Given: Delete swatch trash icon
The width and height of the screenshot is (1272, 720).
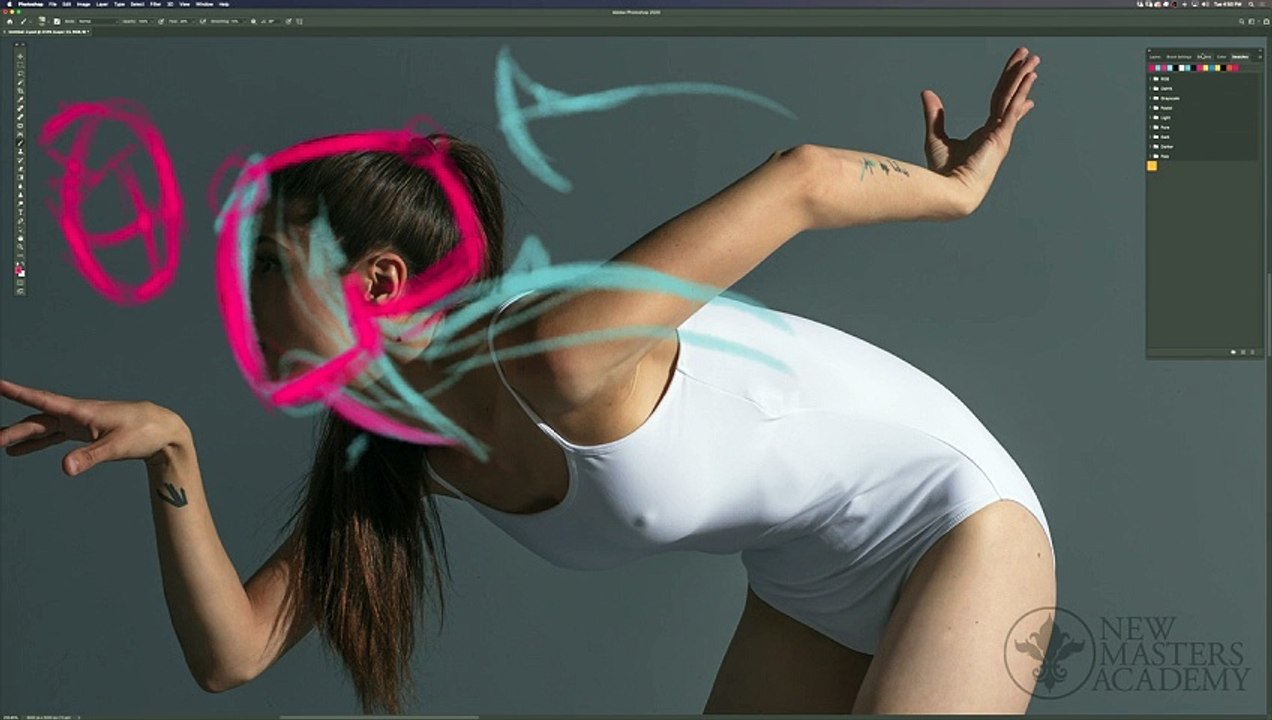Looking at the screenshot, I should [1252, 352].
